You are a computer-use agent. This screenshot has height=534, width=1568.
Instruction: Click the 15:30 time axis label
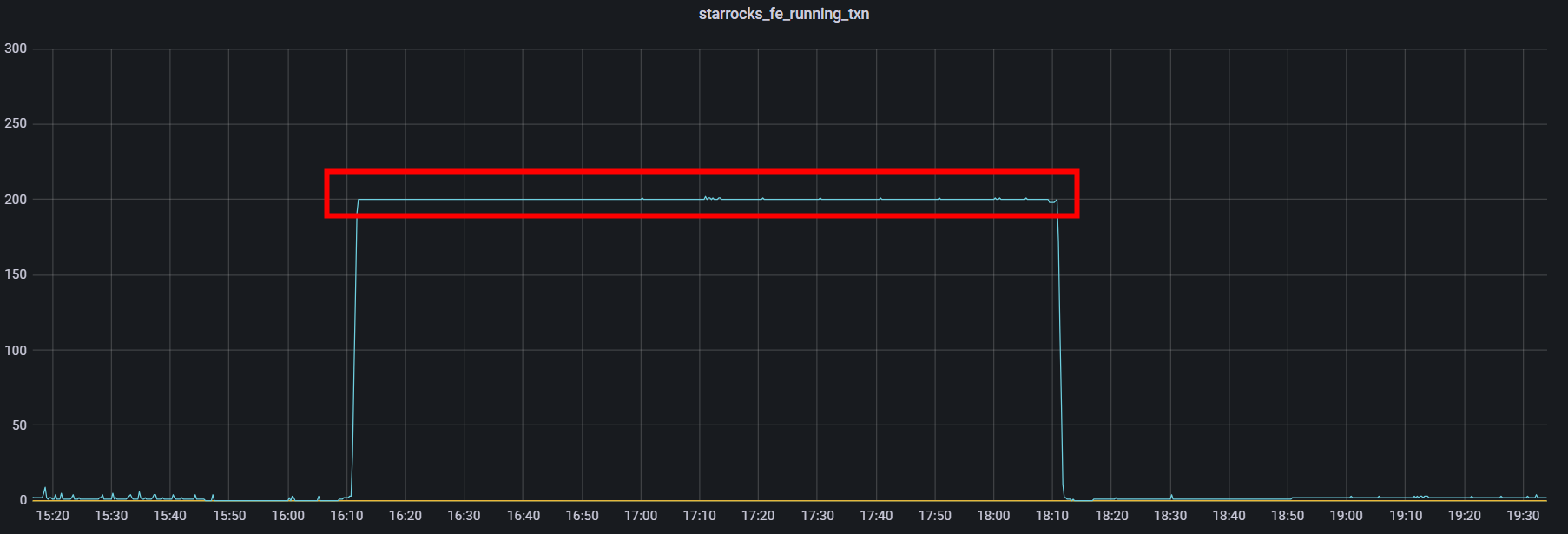[x=111, y=516]
